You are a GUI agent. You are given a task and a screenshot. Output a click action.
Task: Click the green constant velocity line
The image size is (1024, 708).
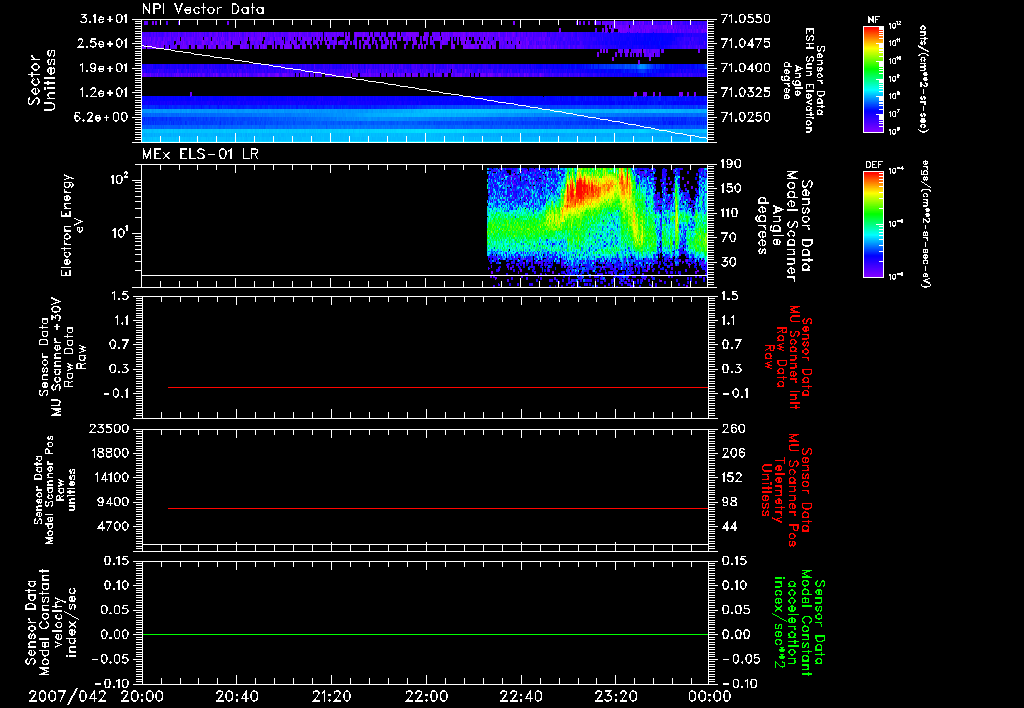(424, 634)
